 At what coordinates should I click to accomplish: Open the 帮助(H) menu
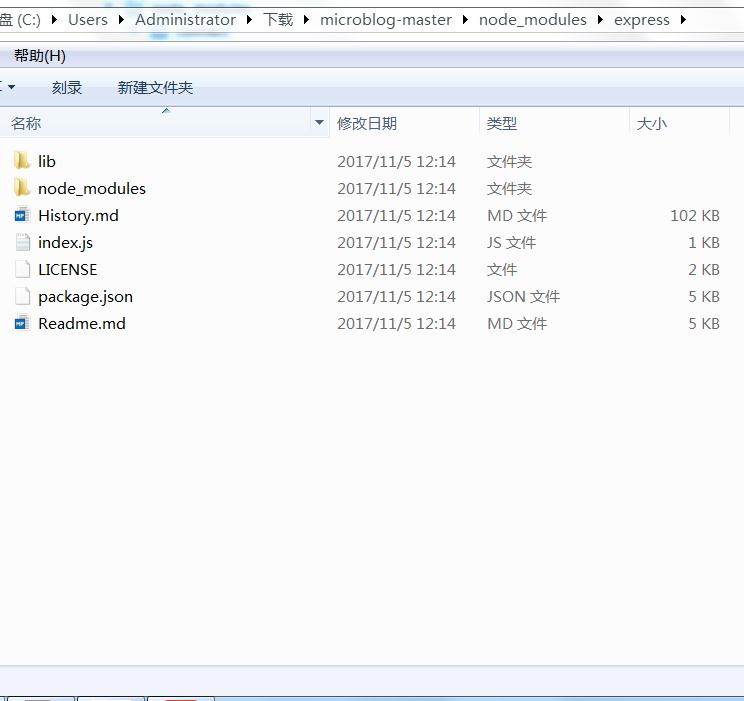40,56
